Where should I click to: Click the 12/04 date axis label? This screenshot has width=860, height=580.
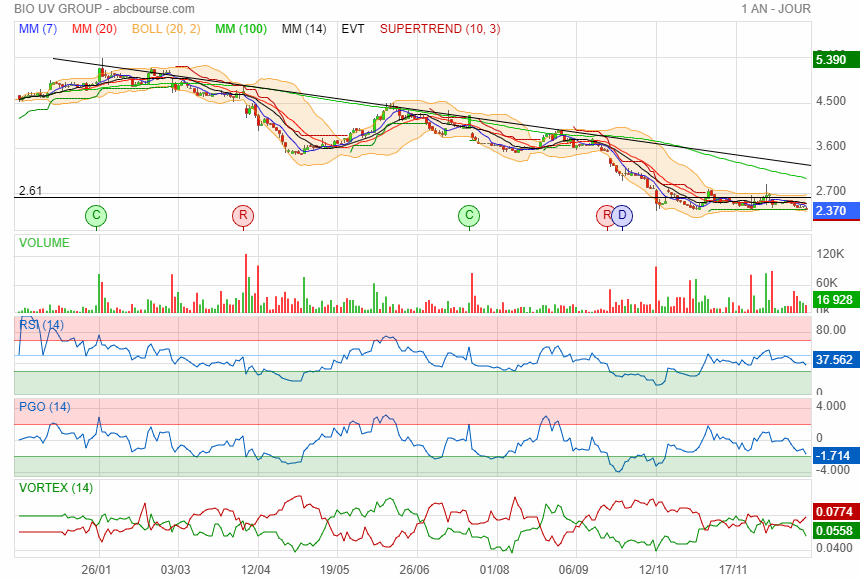256,570
